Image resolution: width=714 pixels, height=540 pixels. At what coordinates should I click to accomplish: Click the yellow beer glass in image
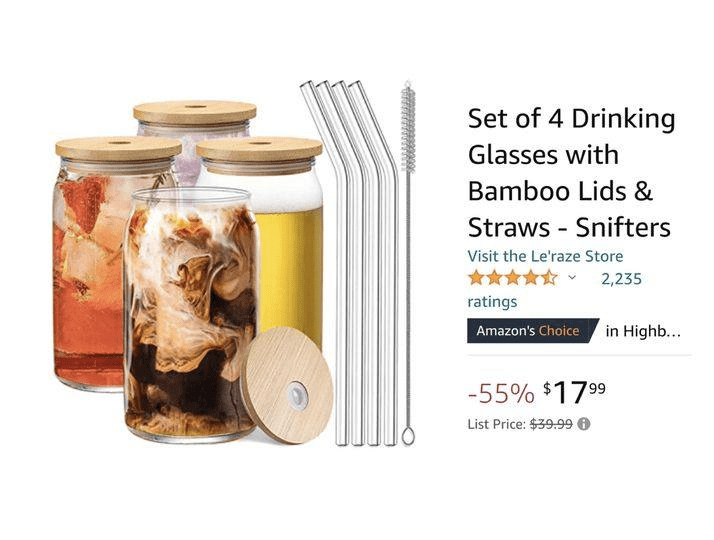(289, 255)
